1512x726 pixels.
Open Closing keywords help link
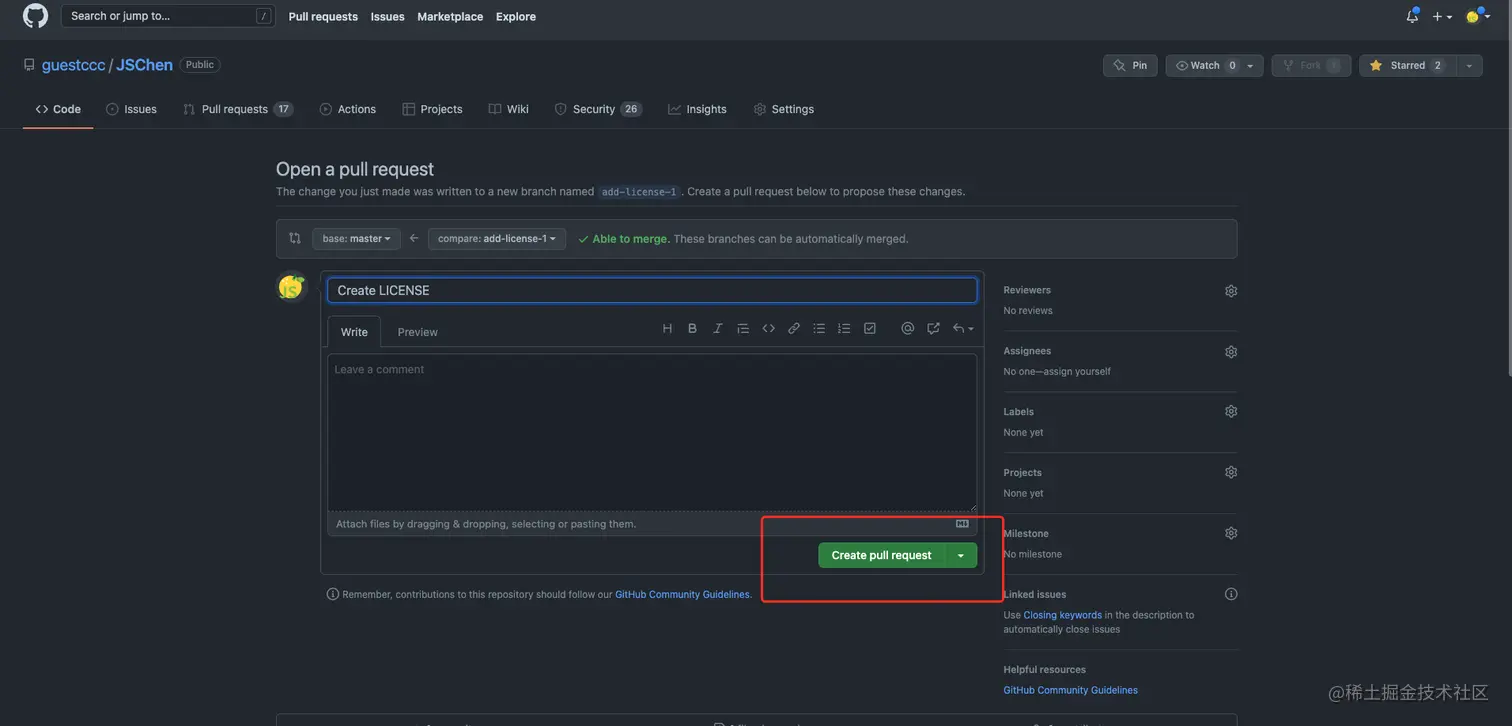click(1062, 615)
